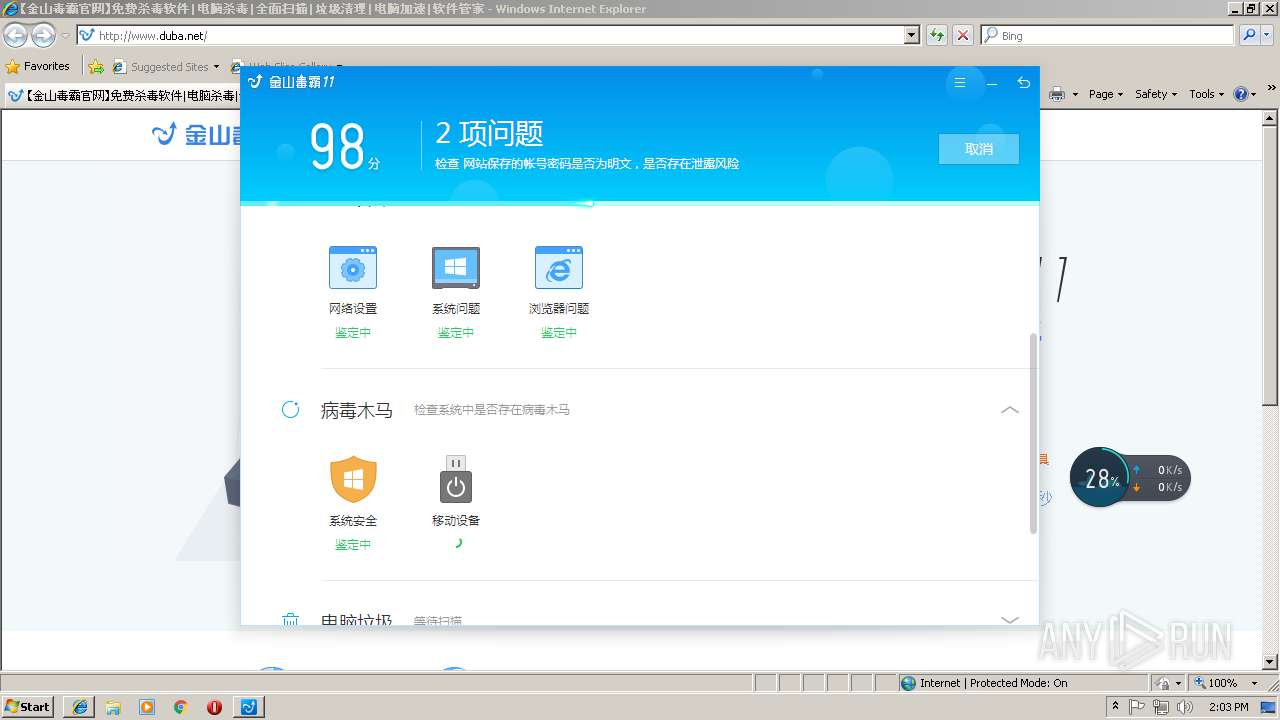Open the Bing search provider dropdown

1267,35
